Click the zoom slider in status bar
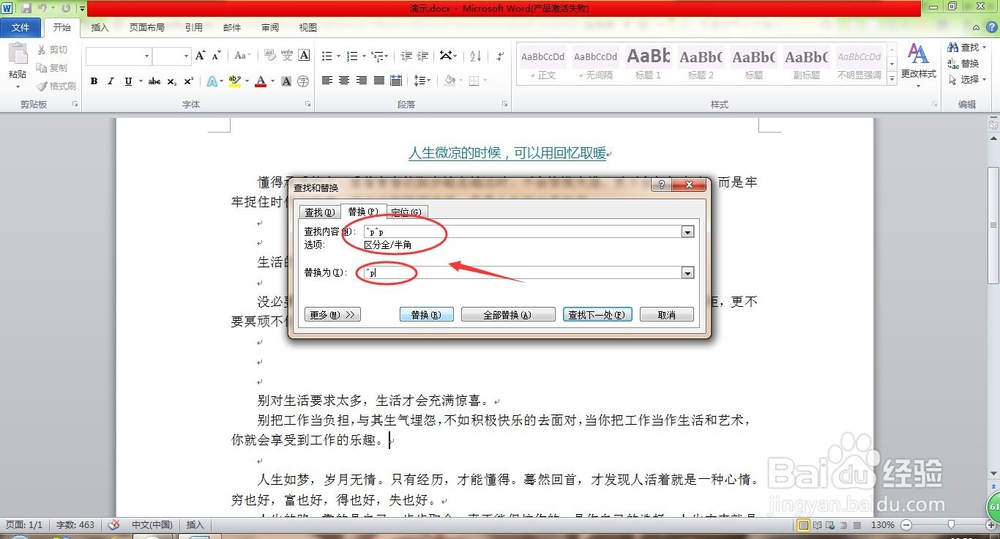 click(x=950, y=525)
